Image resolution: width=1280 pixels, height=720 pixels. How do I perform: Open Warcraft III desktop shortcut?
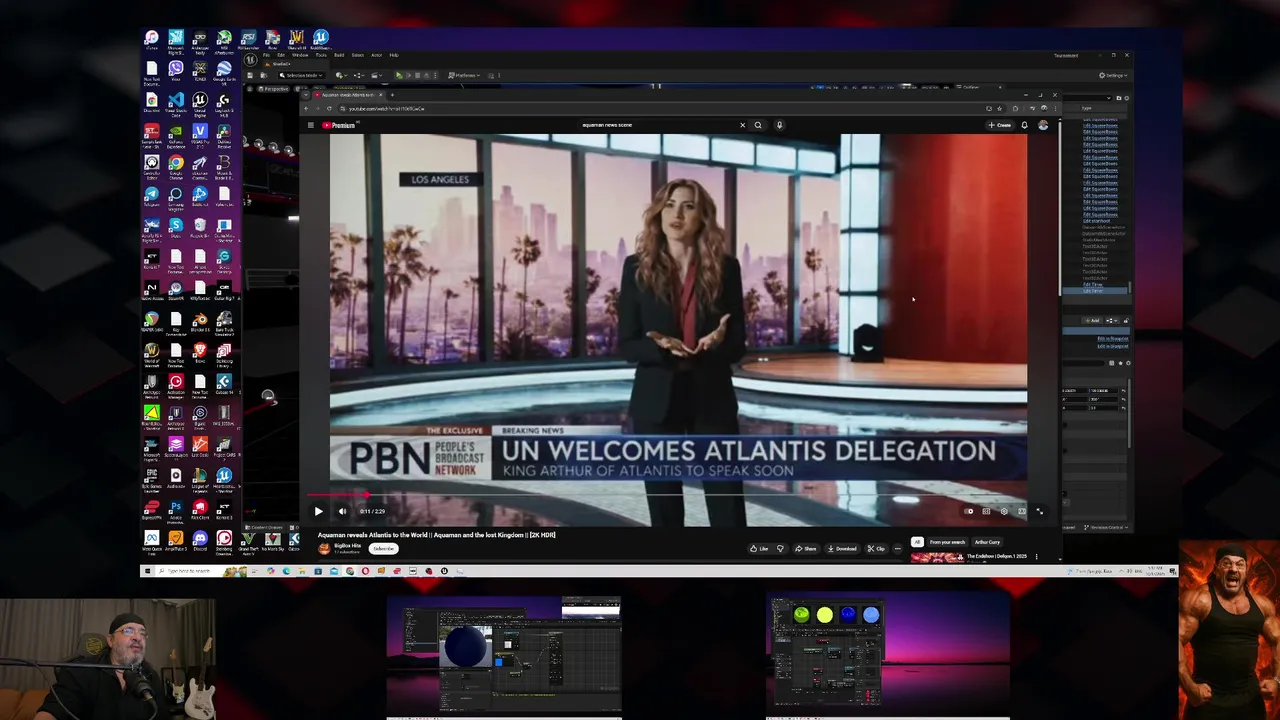[297, 41]
